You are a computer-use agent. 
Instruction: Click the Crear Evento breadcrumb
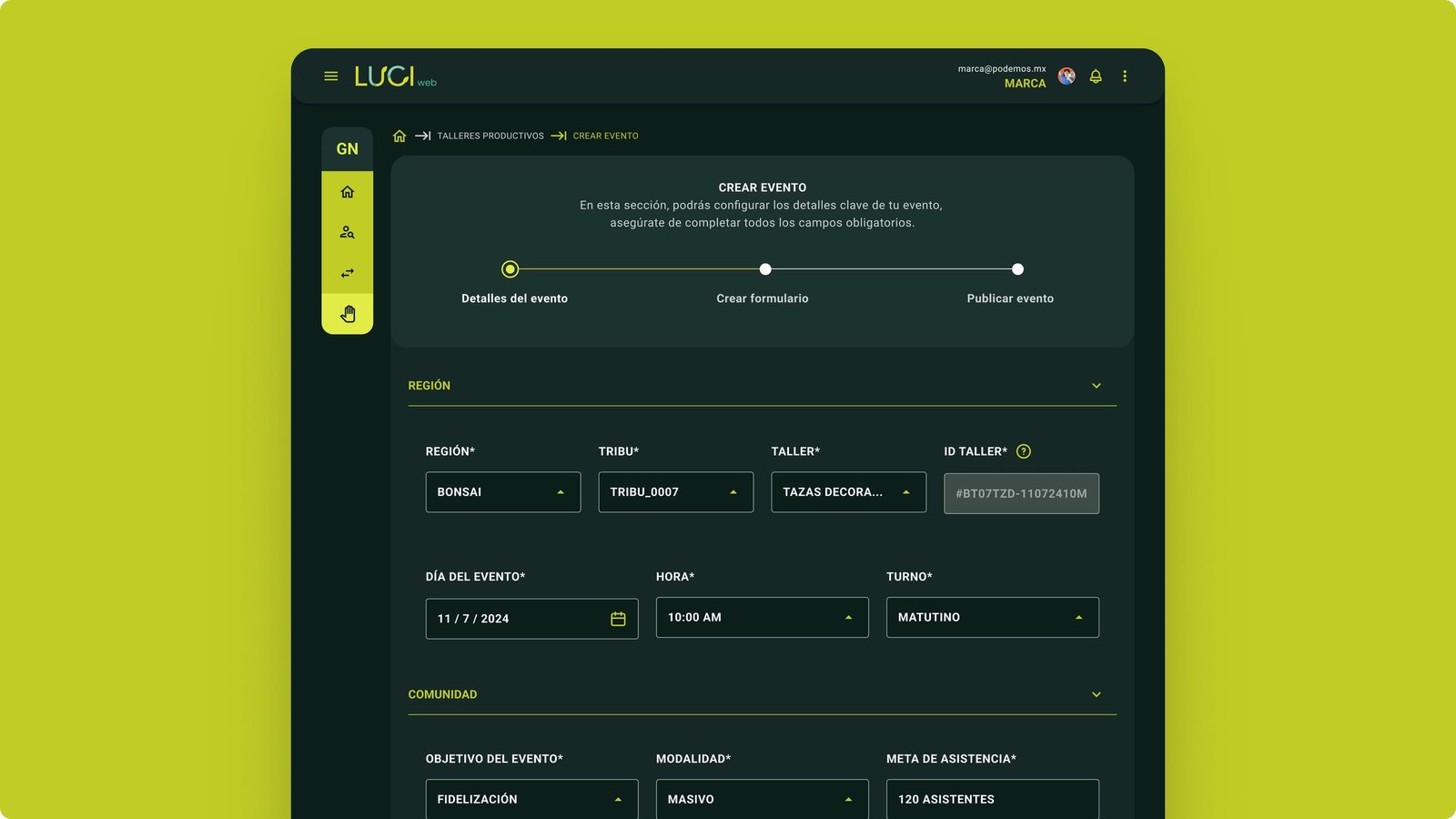tap(605, 136)
